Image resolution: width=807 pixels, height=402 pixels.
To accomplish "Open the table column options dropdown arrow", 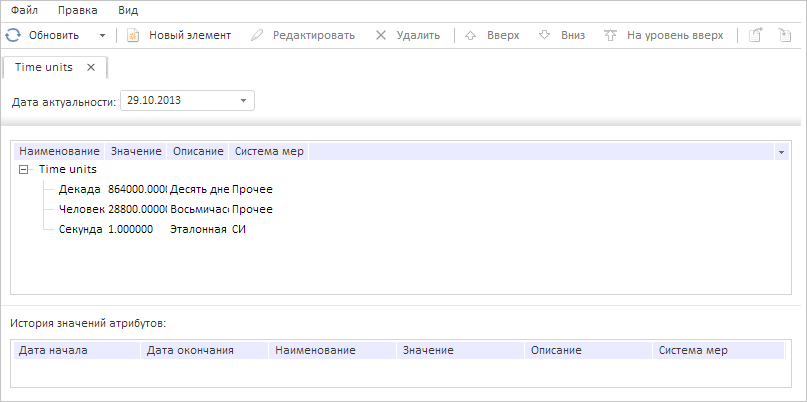I will pyautogui.click(x=780, y=152).
